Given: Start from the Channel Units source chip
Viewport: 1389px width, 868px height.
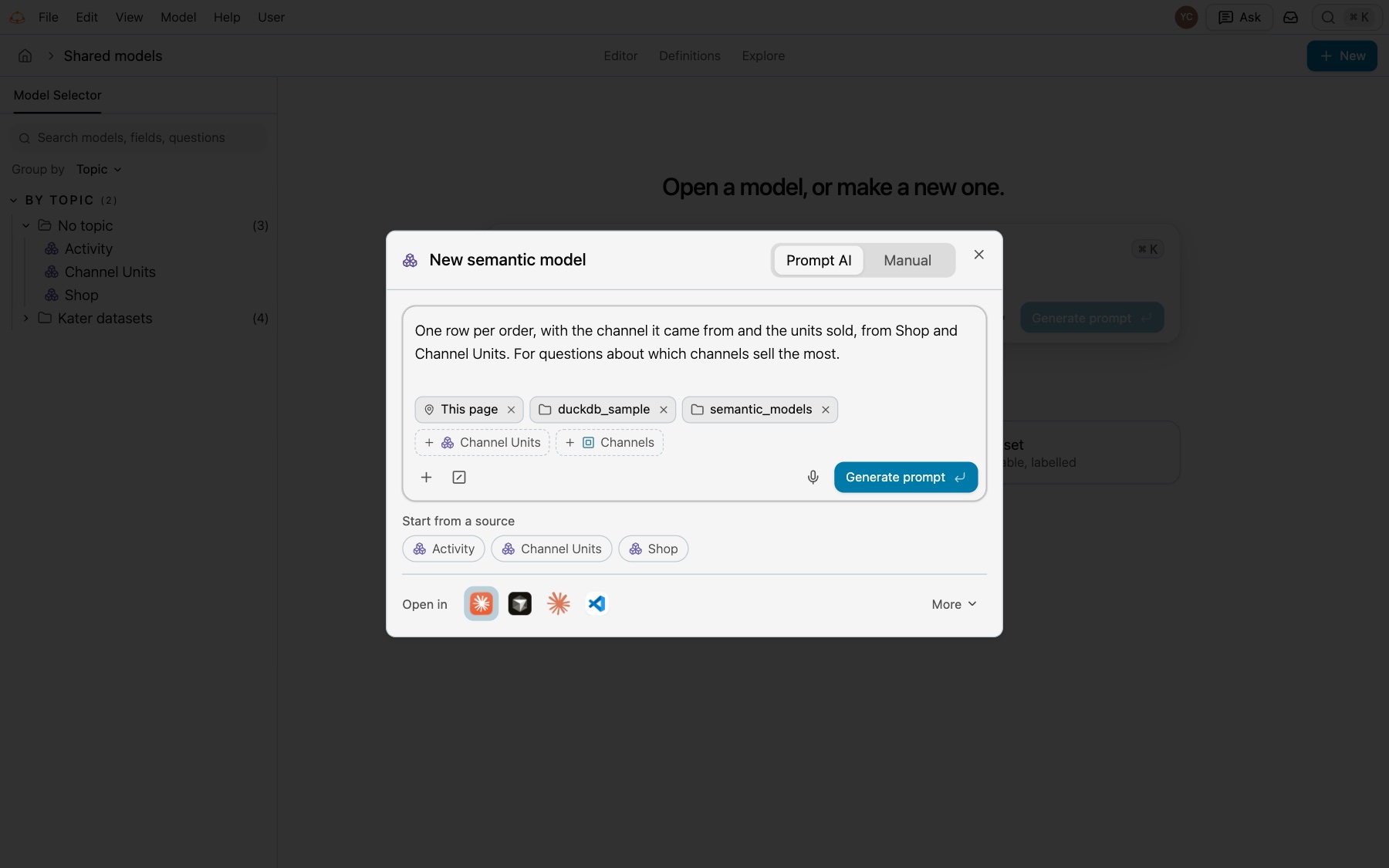Looking at the screenshot, I should 552,549.
